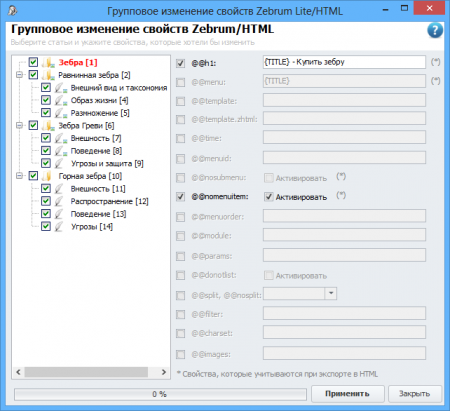Select tree item Угрозы [14]
Image resolution: width=450 pixels, height=411 pixels.
tap(92, 227)
